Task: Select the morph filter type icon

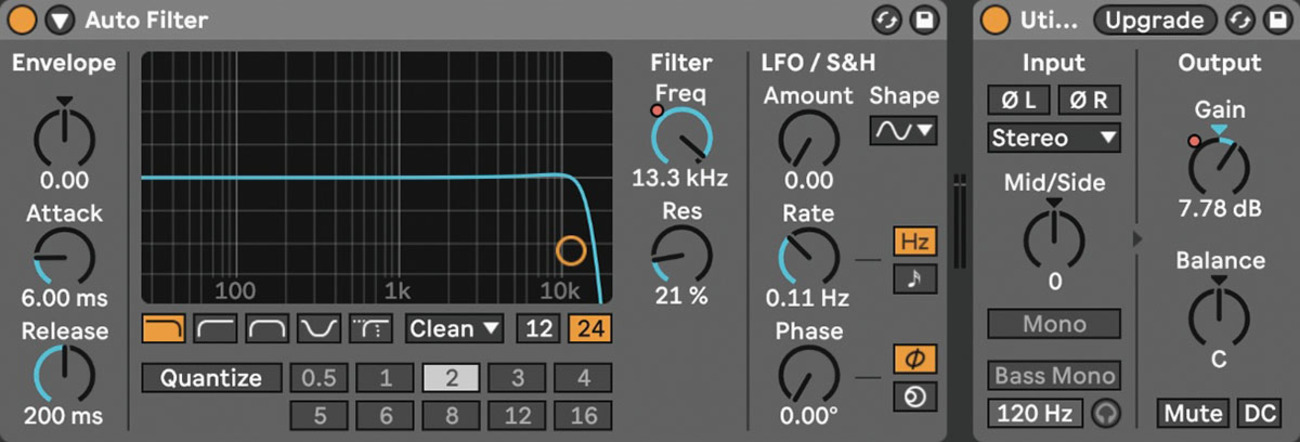Action: click(370, 328)
